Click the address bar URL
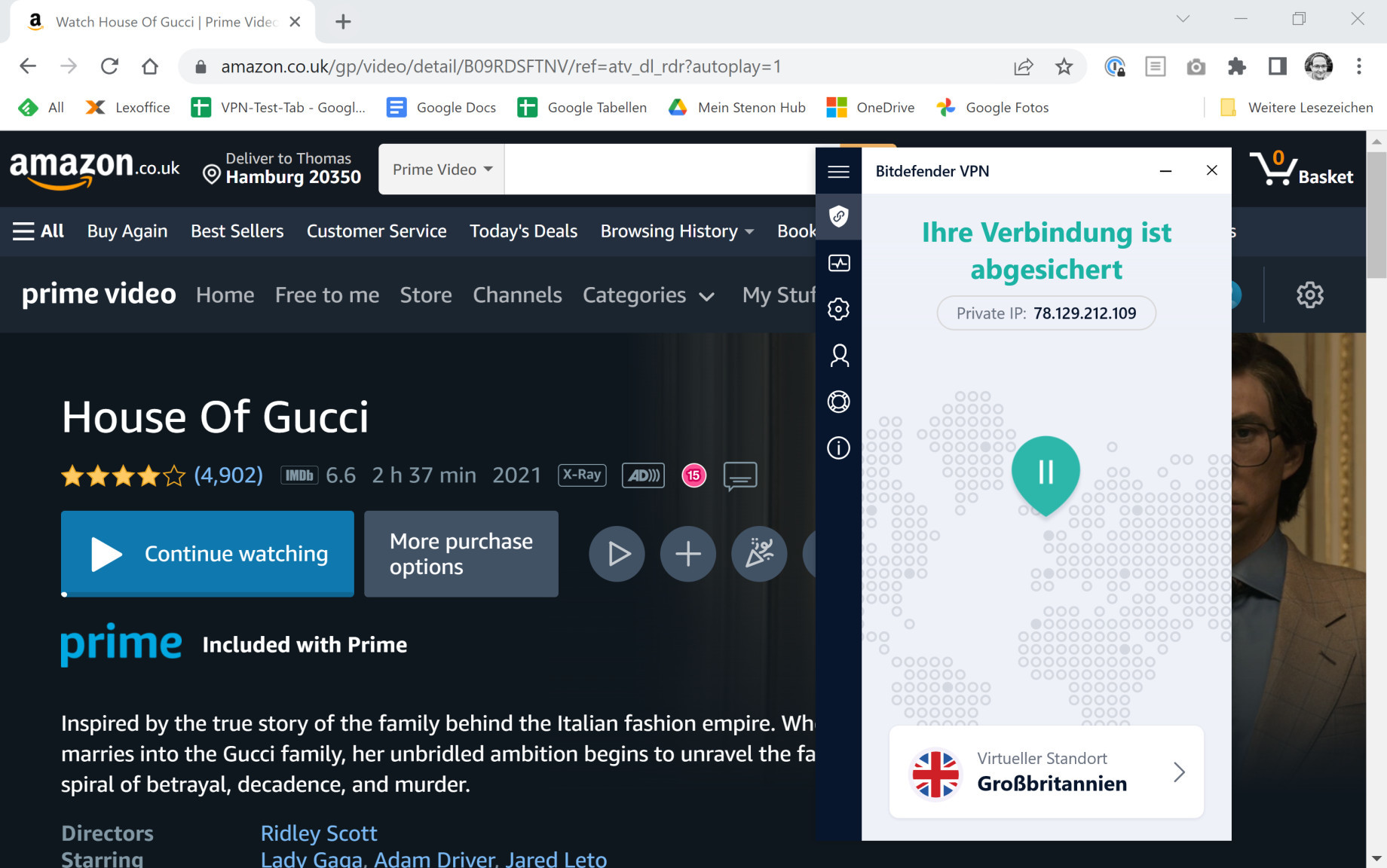 tap(501, 66)
